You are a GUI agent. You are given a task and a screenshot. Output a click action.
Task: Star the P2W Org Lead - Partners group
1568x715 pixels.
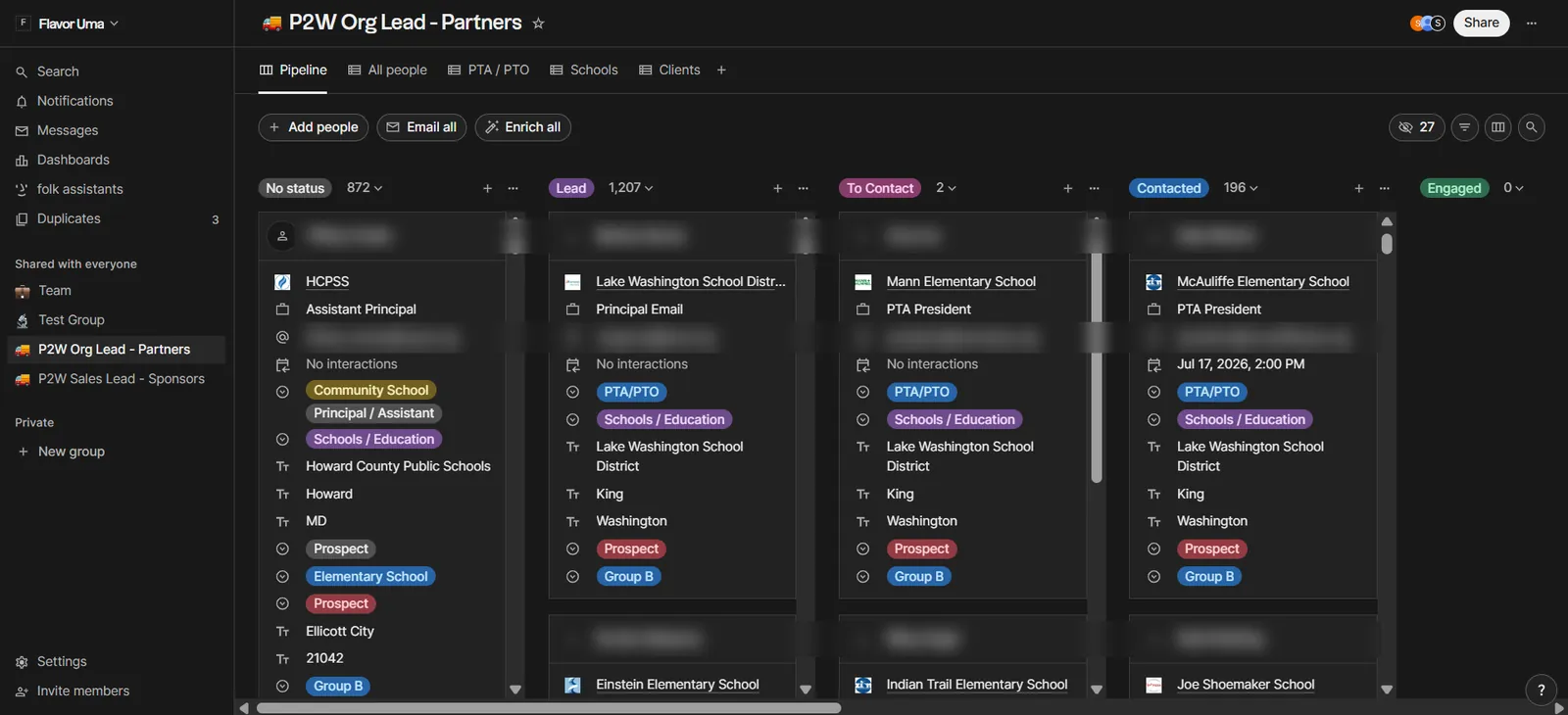pos(538,23)
